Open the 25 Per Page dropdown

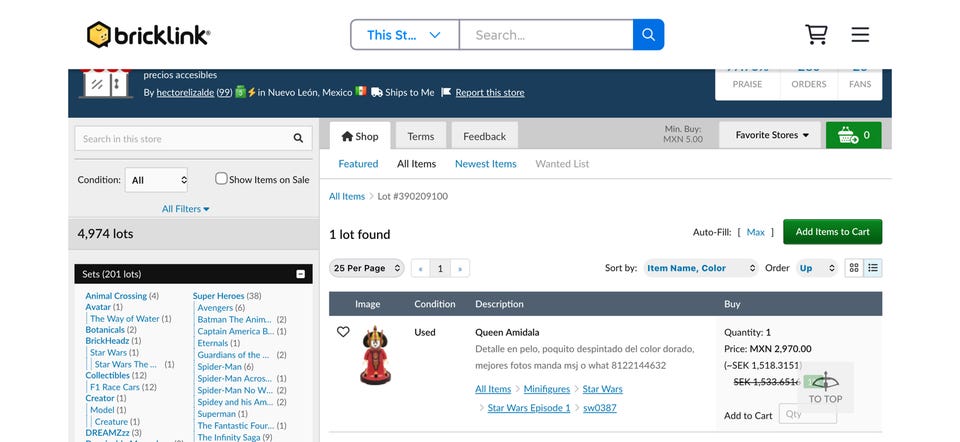pyautogui.click(x=367, y=268)
